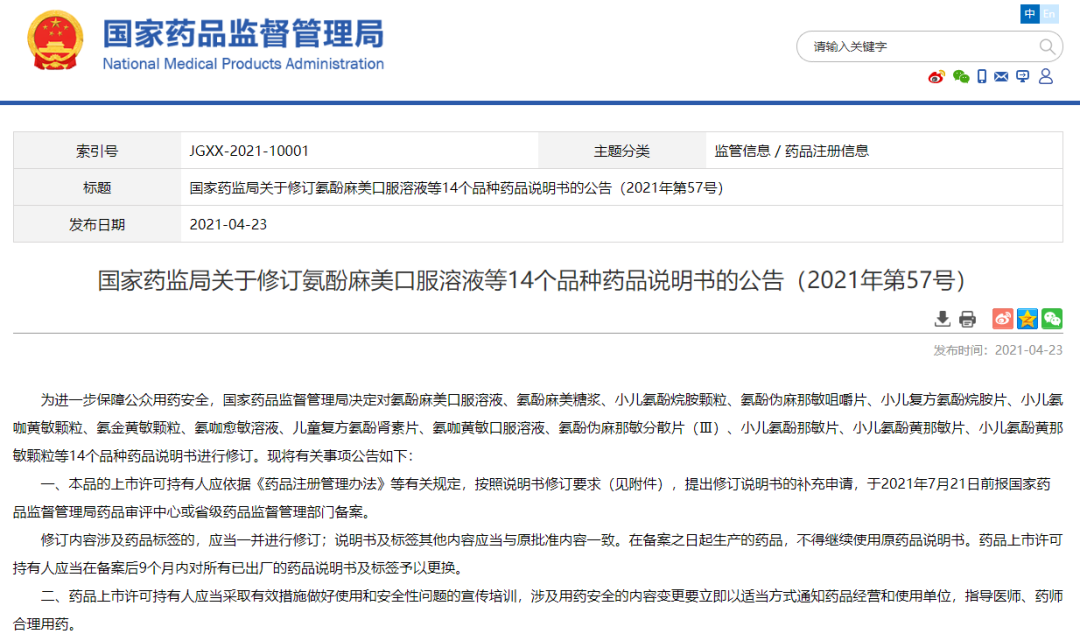Share to QZone via yellow star icon
Image resolution: width=1080 pixels, height=641 pixels.
click(x=1027, y=318)
